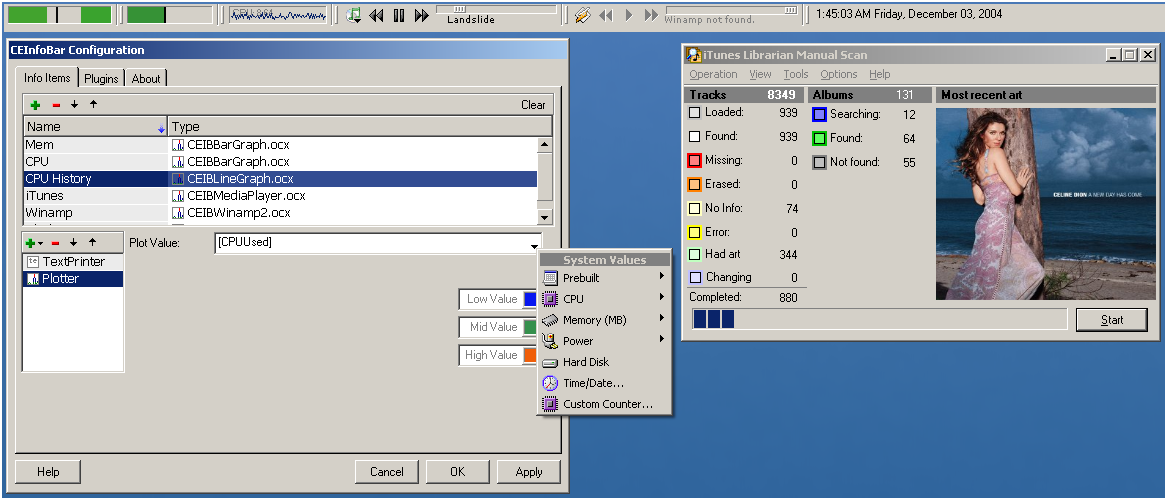Remove info item with red minus beside Clear
Viewport: 1167px width, 500px height.
click(x=56, y=105)
